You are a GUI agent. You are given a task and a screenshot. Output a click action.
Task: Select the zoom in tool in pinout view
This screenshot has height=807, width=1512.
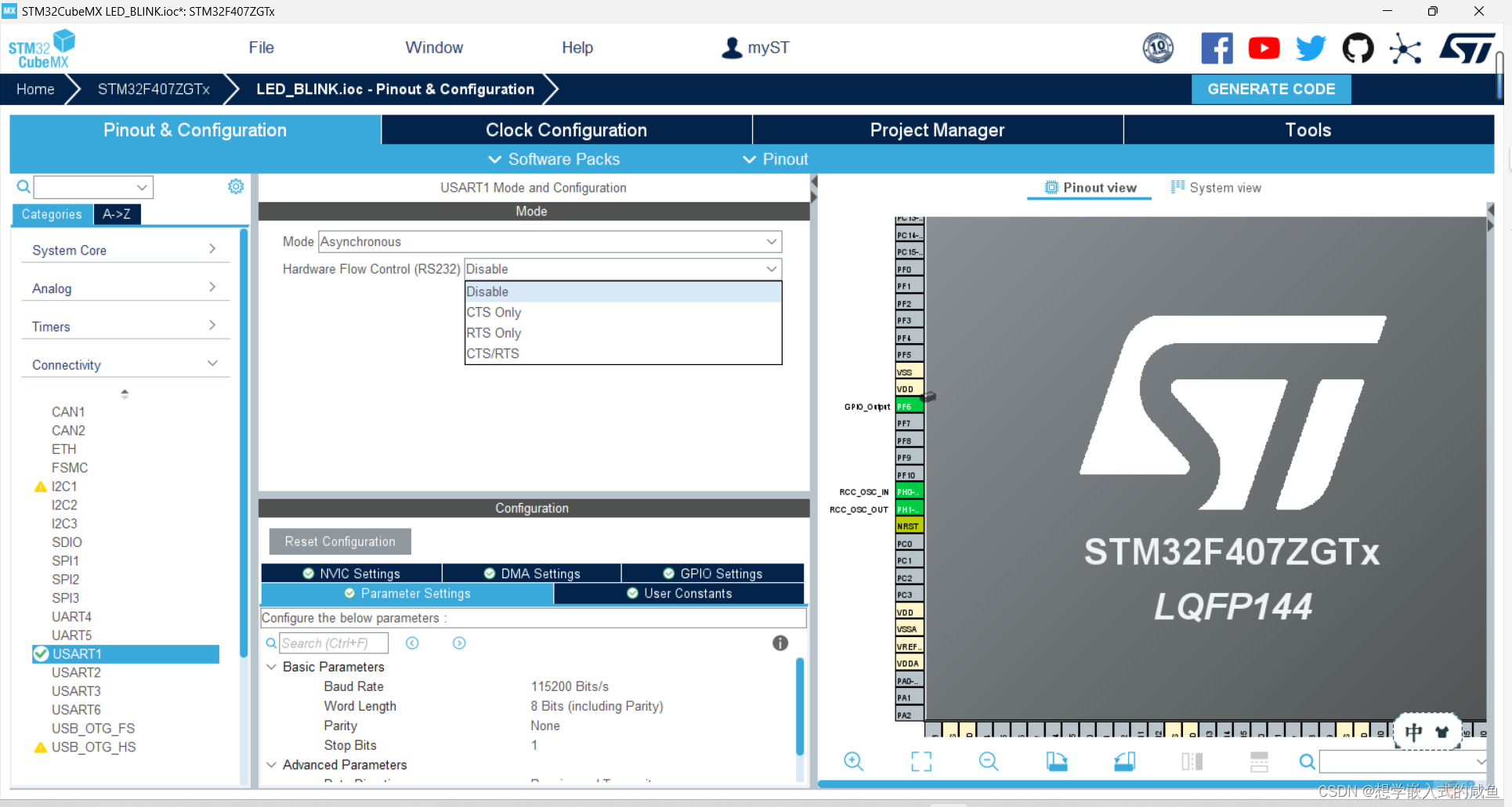point(853,761)
